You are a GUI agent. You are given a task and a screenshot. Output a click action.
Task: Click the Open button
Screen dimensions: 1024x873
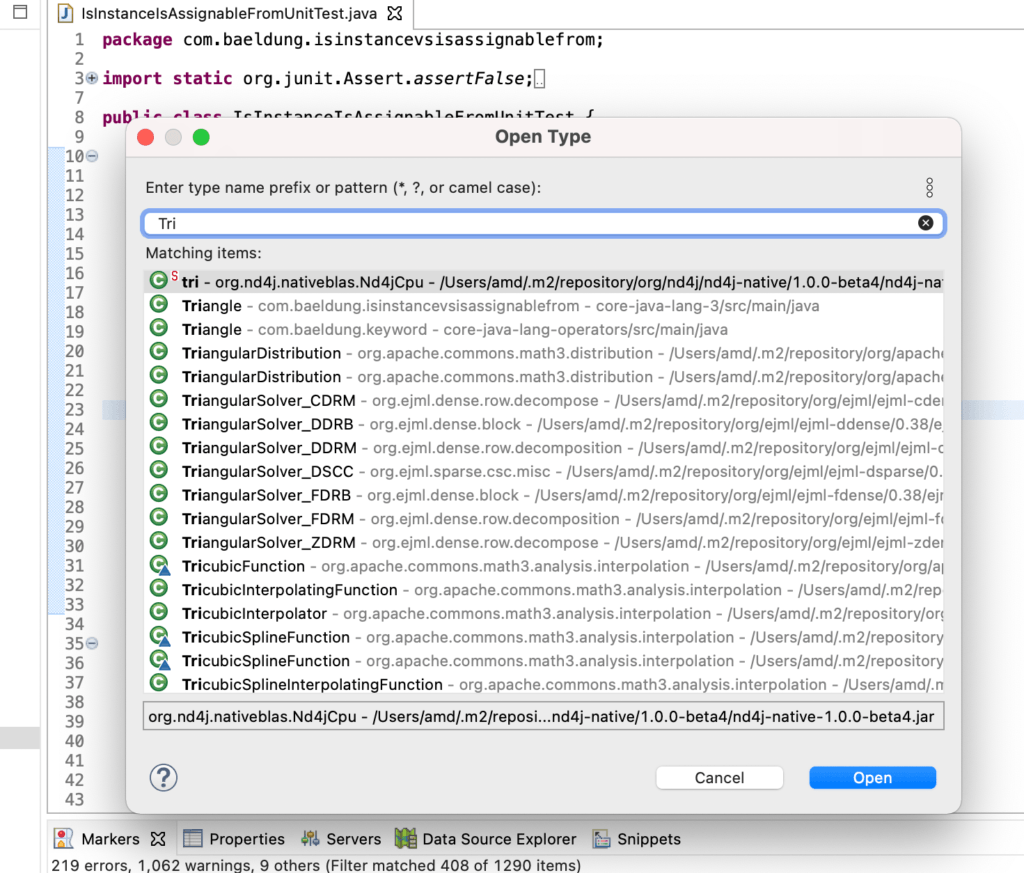tap(871, 777)
